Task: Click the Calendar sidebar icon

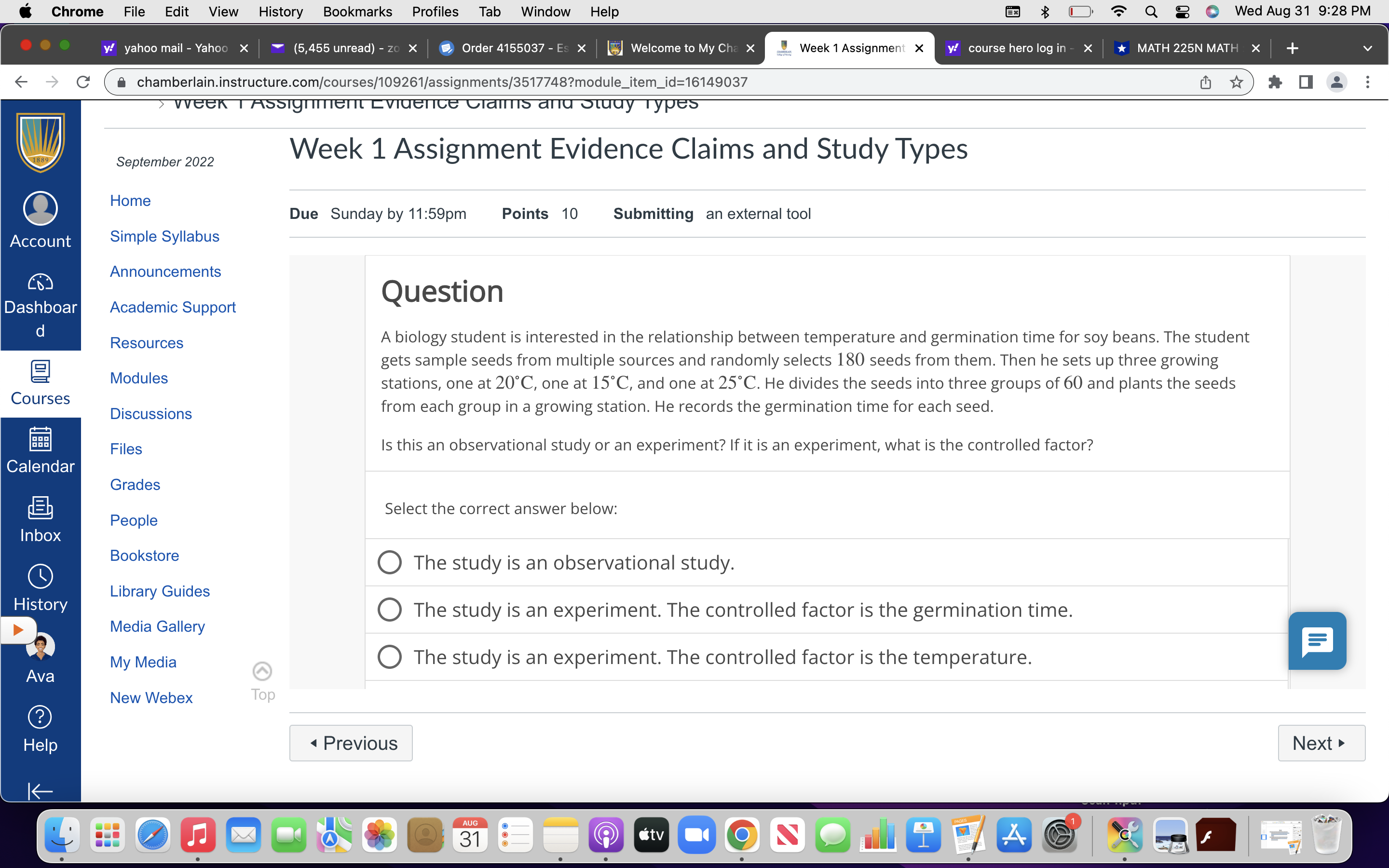Action: (x=40, y=440)
